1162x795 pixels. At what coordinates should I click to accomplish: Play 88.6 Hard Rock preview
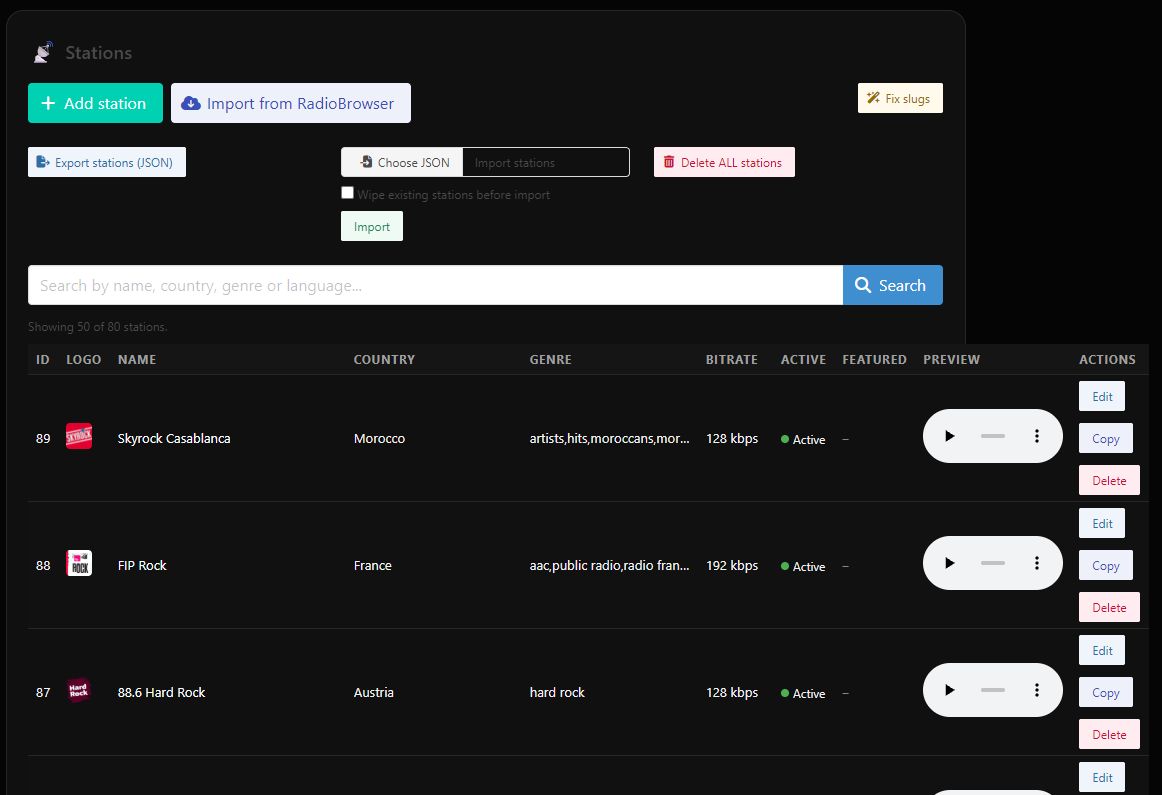click(x=949, y=690)
